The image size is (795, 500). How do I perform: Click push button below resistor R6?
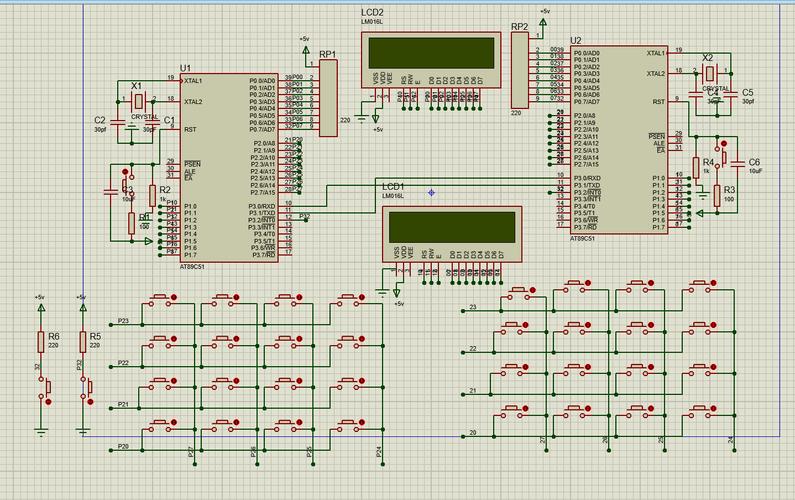tap(45, 390)
